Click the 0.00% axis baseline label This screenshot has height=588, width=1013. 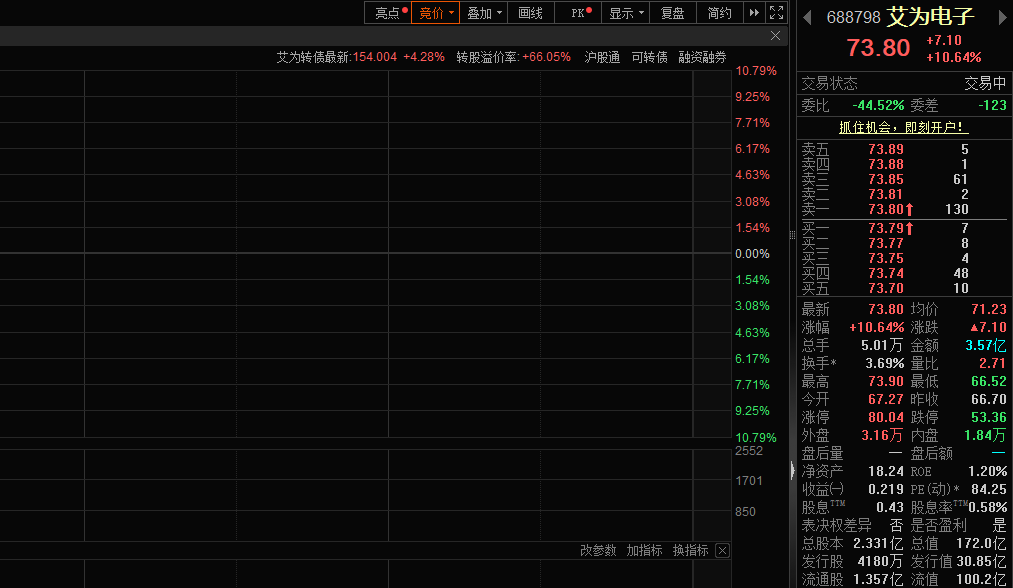point(752,254)
